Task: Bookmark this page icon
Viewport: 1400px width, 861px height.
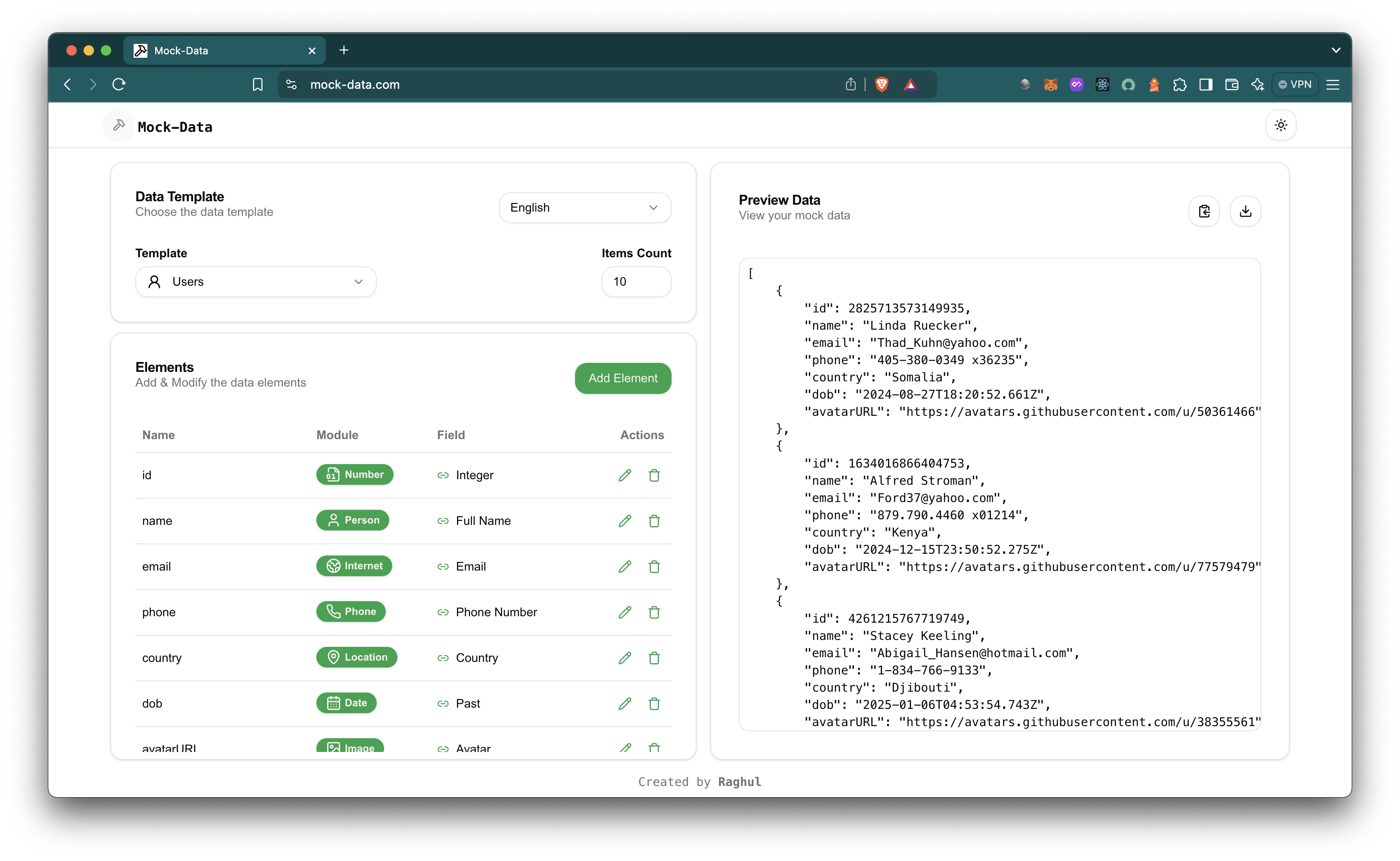Action: [257, 84]
